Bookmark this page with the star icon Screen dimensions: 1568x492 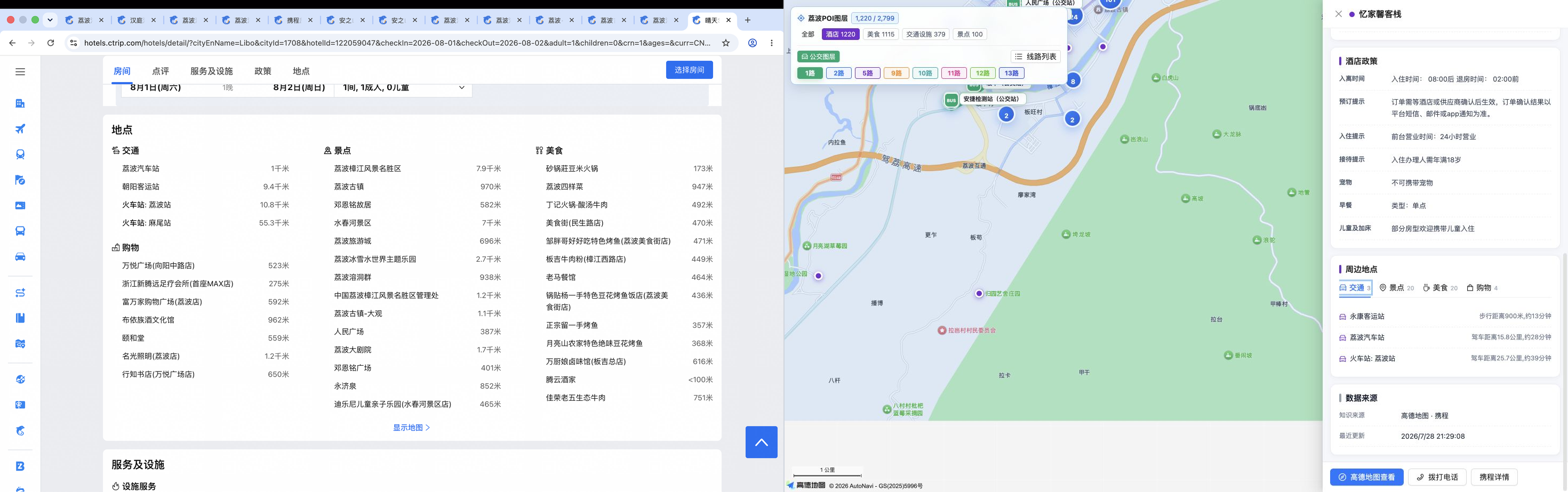click(x=725, y=43)
